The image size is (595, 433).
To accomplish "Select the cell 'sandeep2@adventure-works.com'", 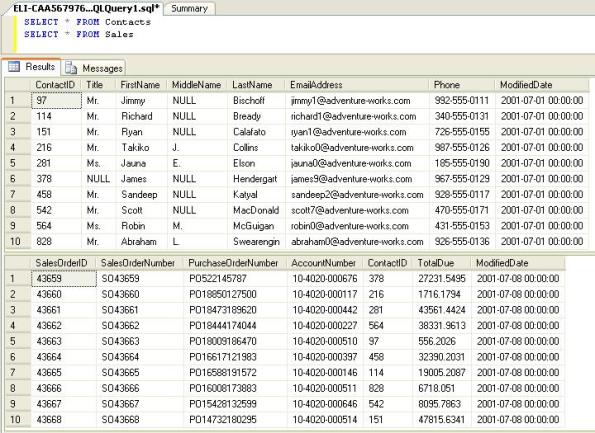I will click(357, 195).
